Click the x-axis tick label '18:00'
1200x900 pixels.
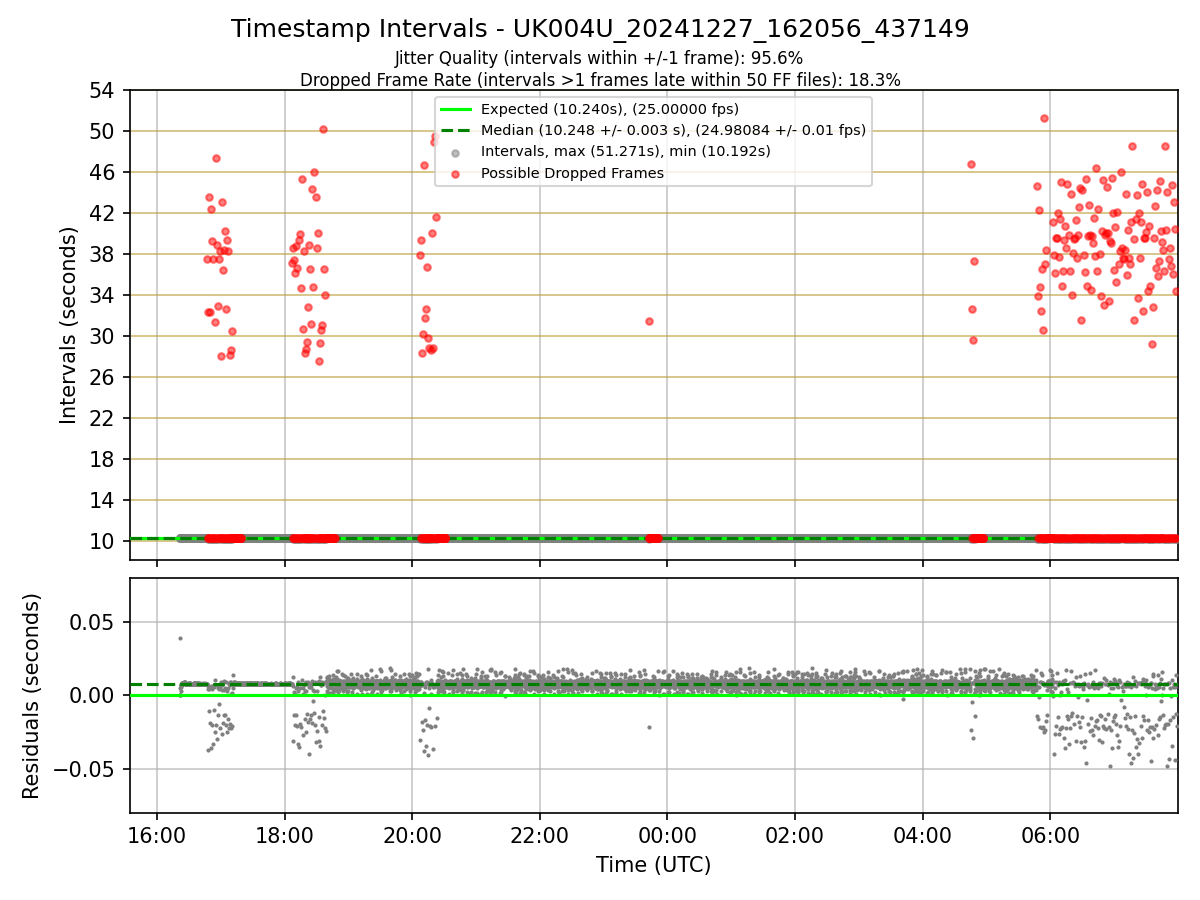(285, 835)
